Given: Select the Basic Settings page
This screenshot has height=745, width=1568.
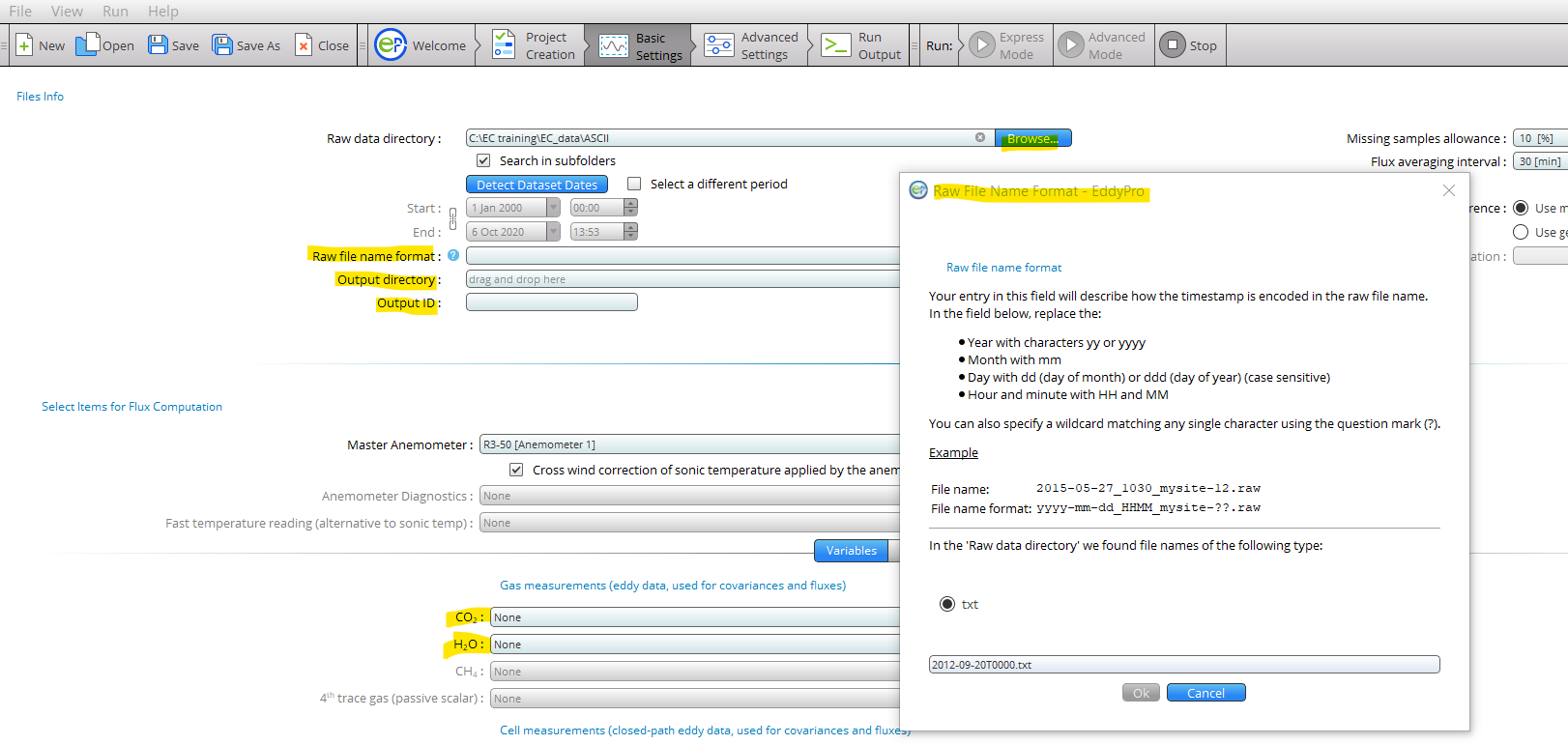Looking at the screenshot, I should click(640, 45).
